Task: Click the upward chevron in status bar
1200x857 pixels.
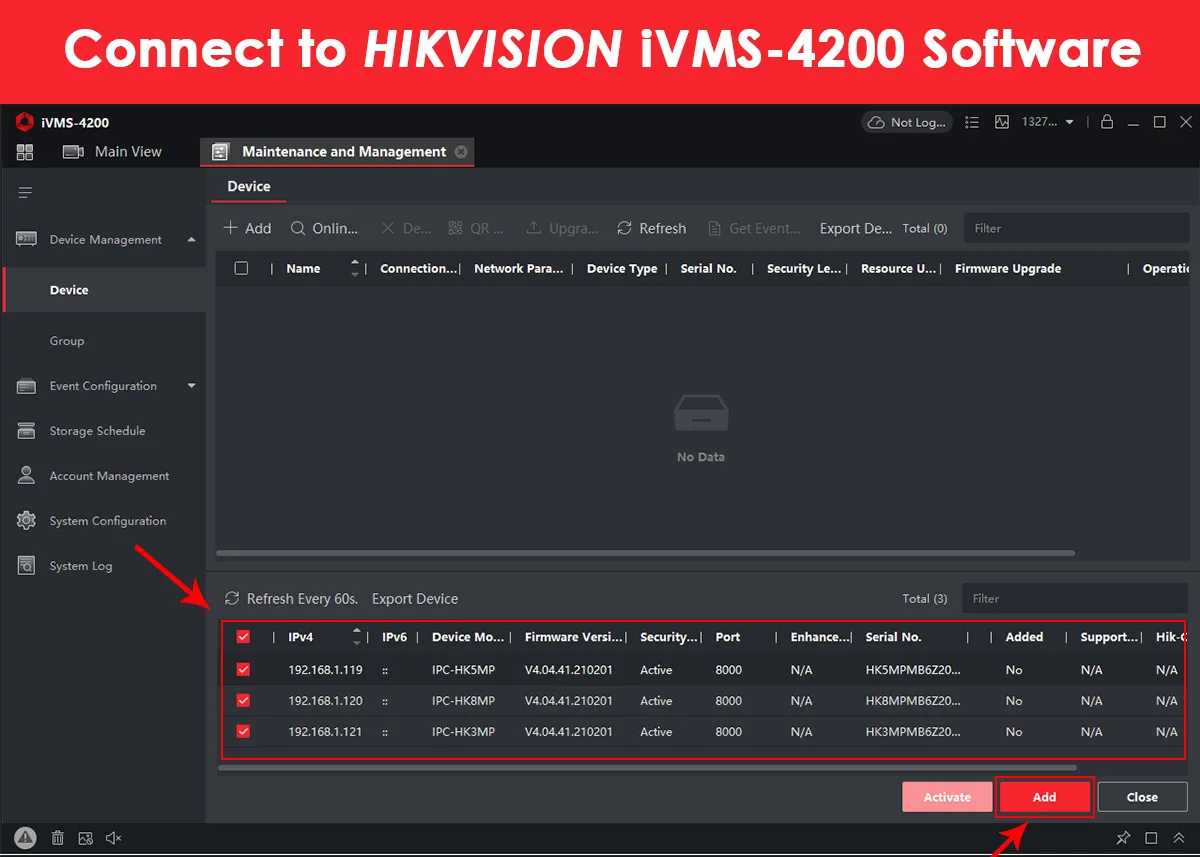Action: pos(1179,838)
